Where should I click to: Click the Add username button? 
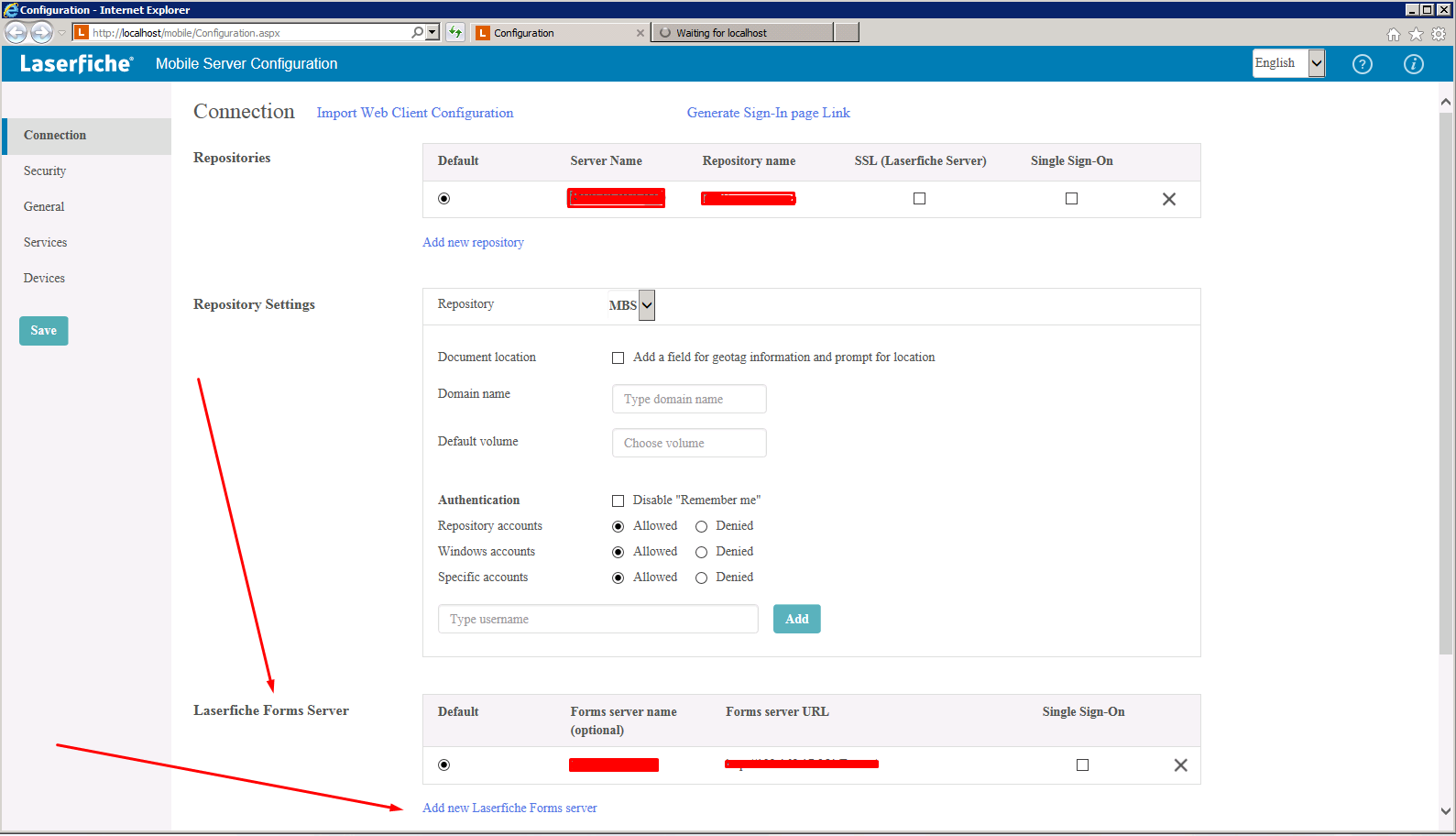tap(797, 620)
